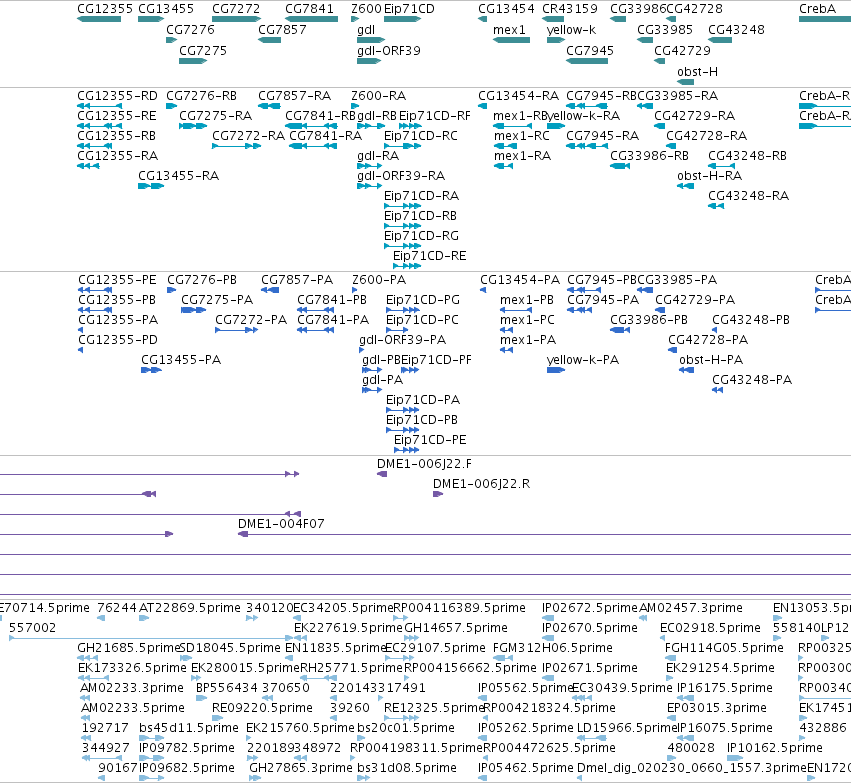851x783 pixels.
Task: Select protein CG43248-PA
Action: tap(752, 380)
